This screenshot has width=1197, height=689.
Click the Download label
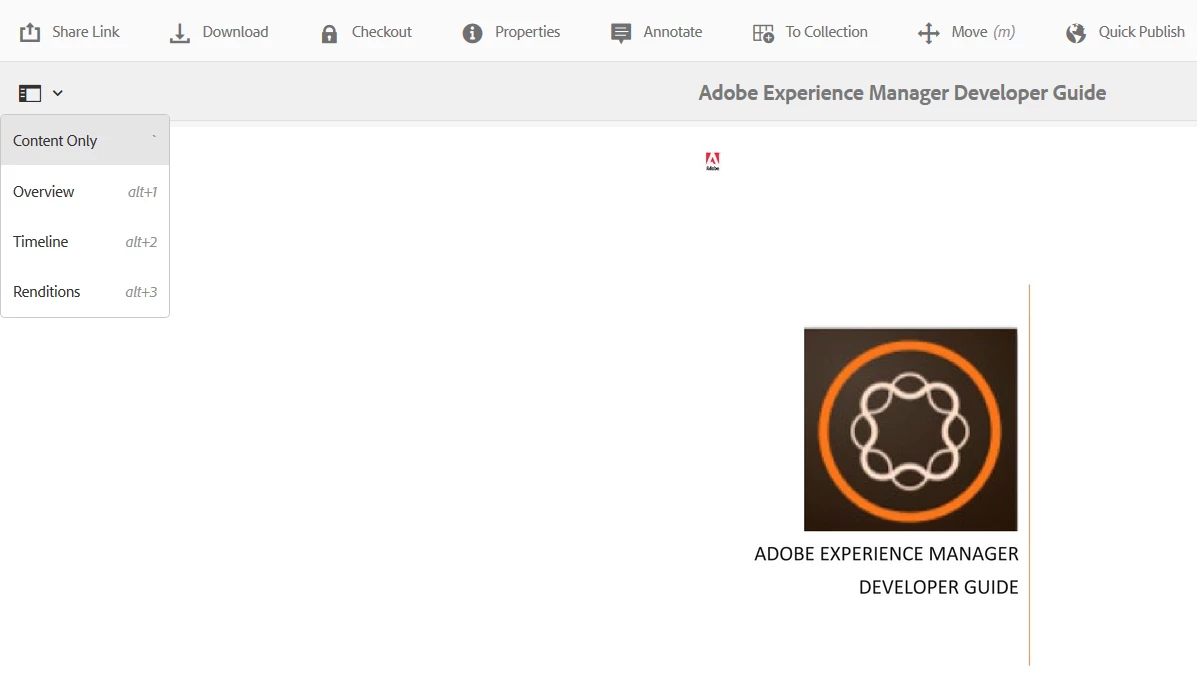pyautogui.click(x=235, y=32)
